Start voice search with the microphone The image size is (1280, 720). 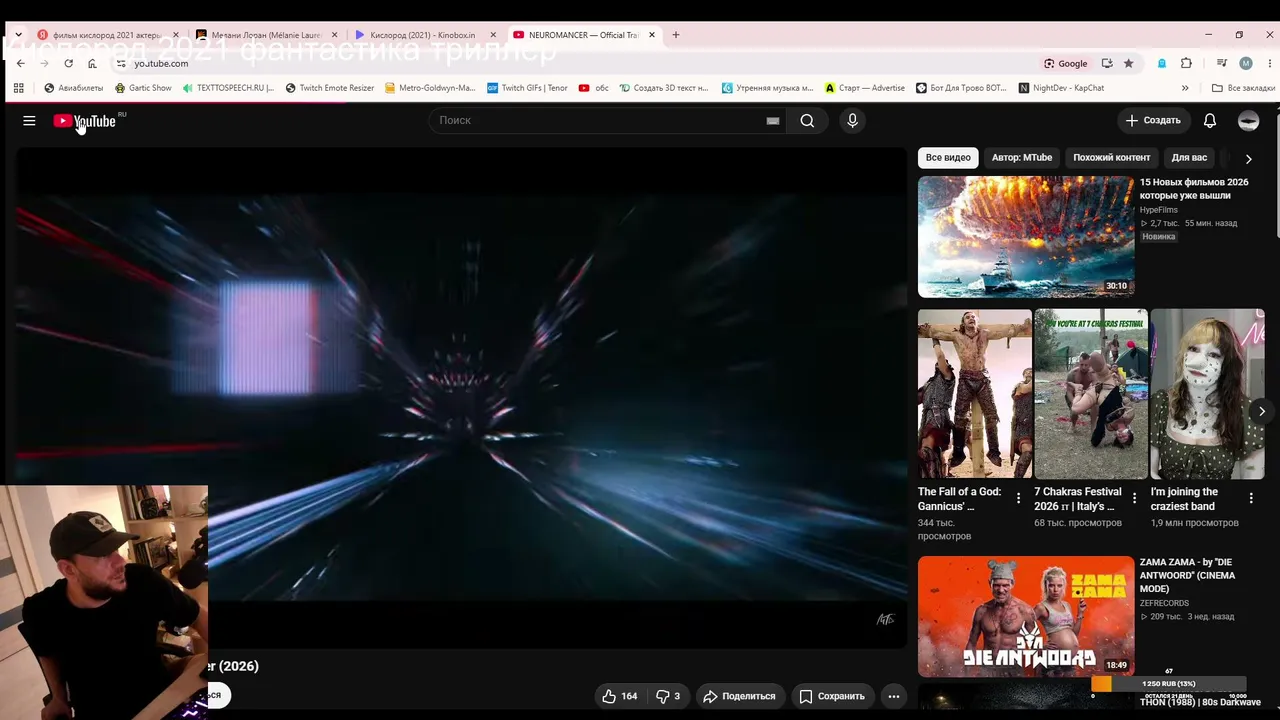852,121
